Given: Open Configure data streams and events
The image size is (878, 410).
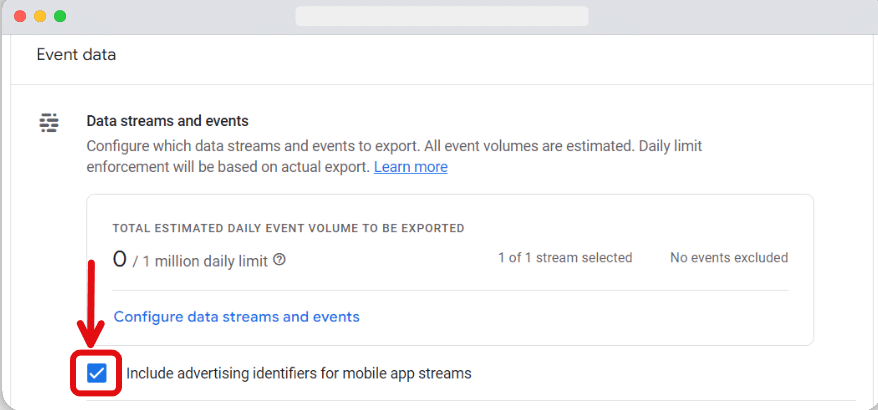Looking at the screenshot, I should (236, 317).
